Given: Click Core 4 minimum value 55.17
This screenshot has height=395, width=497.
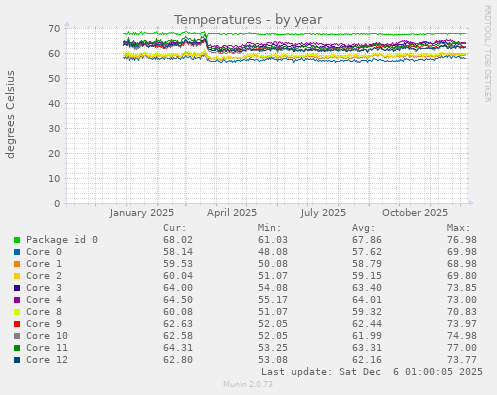Looking at the screenshot, I should tap(273, 300).
